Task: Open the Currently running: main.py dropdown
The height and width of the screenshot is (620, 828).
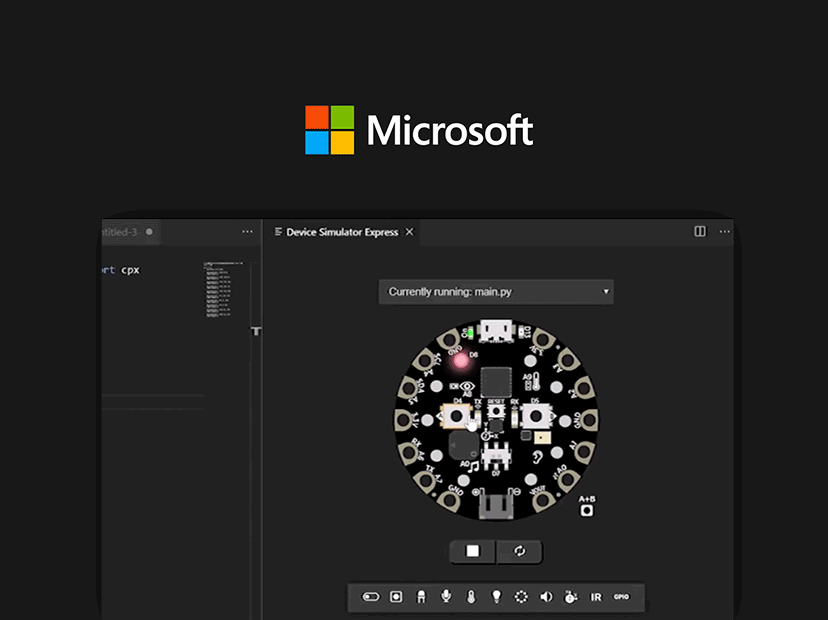Action: 496,292
